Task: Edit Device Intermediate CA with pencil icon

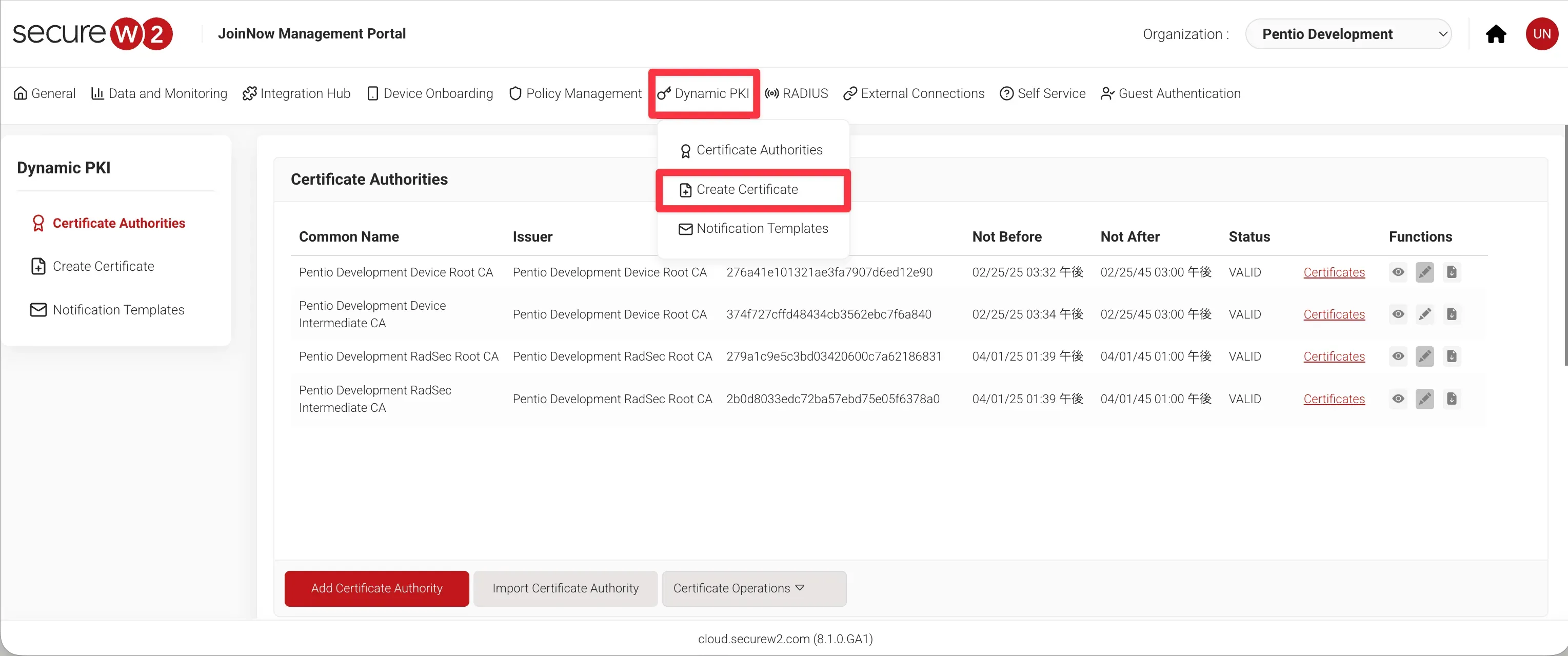Action: [1424, 314]
